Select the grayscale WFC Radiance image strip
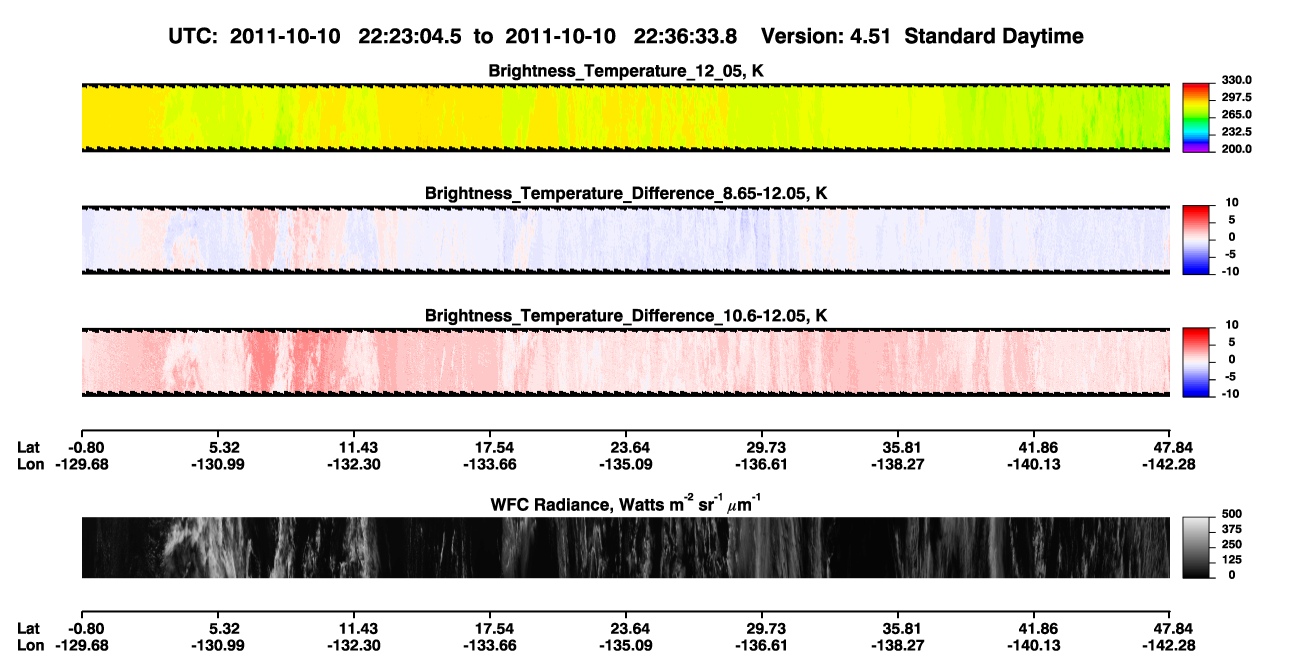This screenshot has width=1300, height=667. coord(625,548)
